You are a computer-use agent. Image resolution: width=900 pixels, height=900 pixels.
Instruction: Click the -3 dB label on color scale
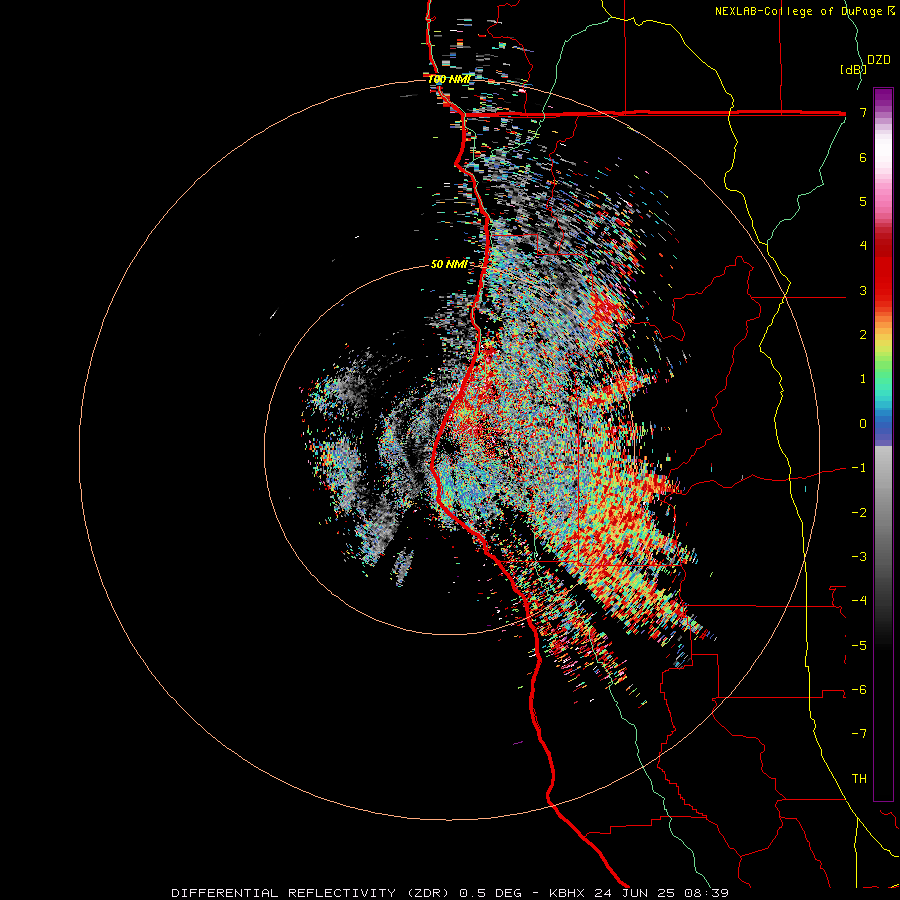859,556
